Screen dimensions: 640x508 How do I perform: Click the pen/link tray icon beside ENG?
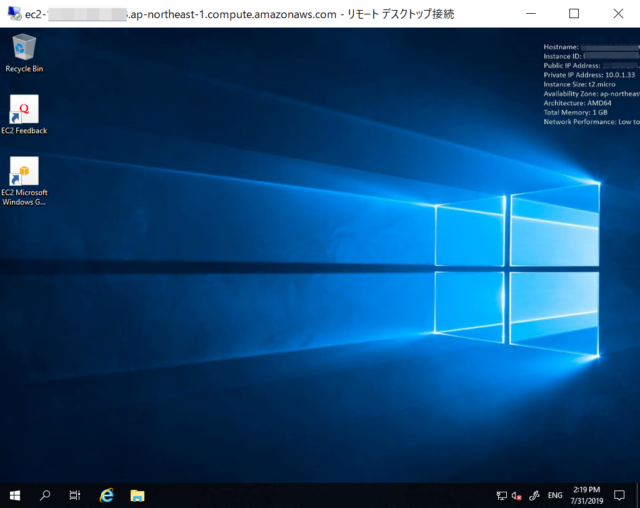534,496
